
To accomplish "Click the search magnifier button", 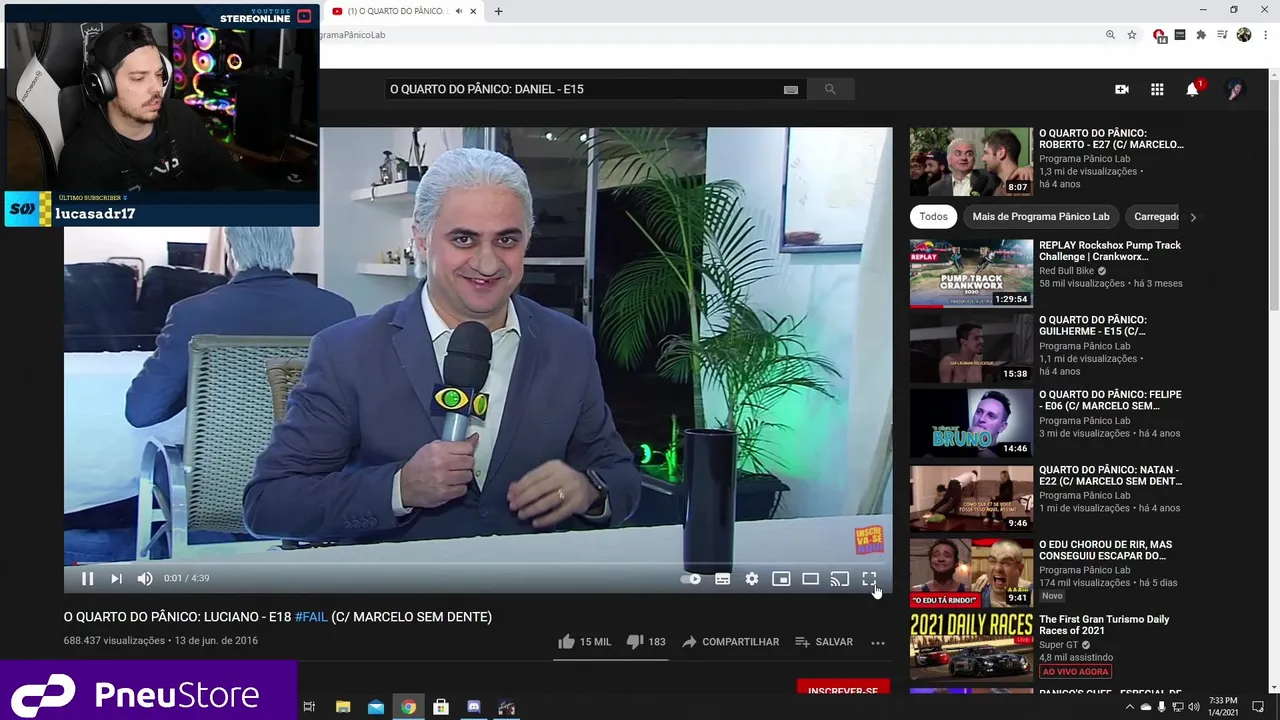I will (830, 89).
